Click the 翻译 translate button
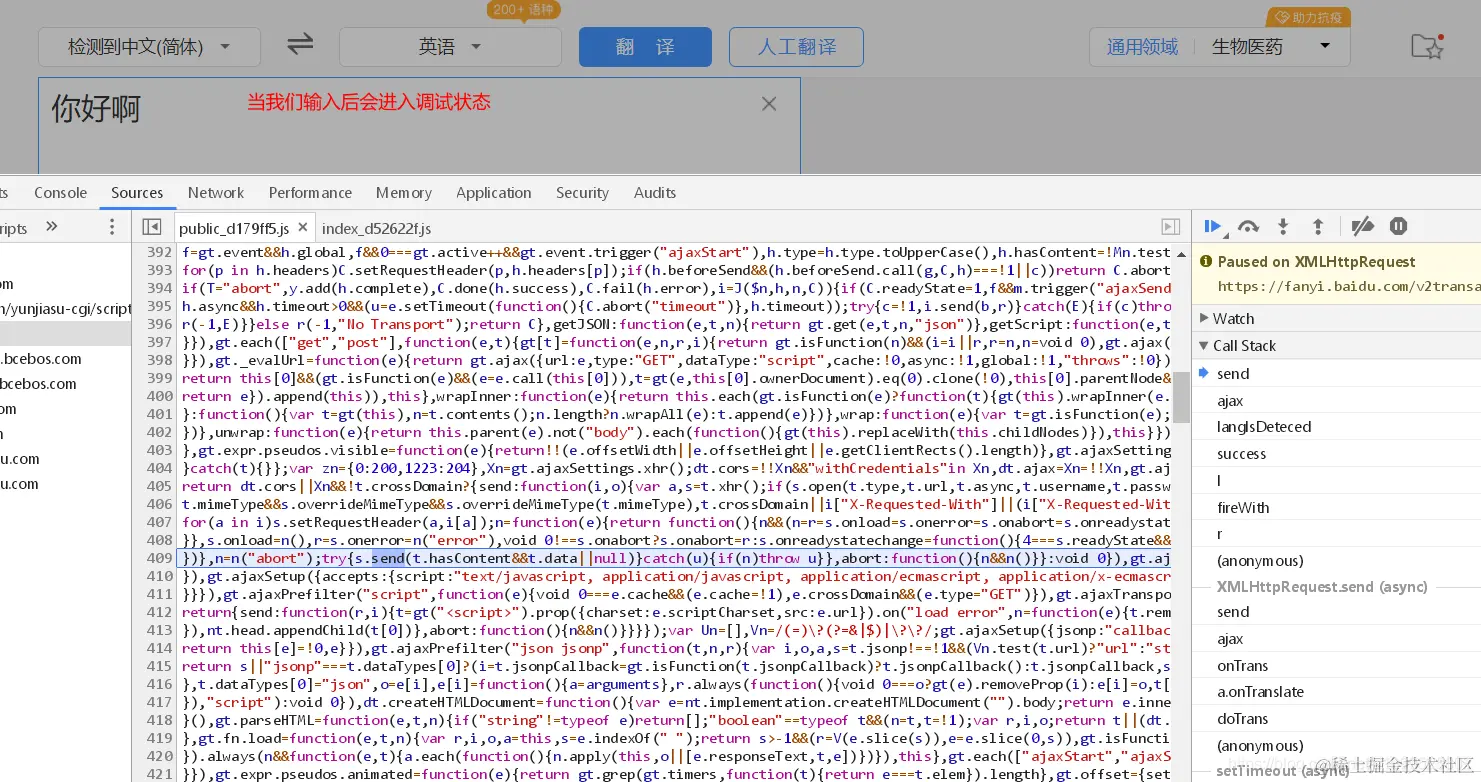This screenshot has width=1481, height=782. pos(645,47)
